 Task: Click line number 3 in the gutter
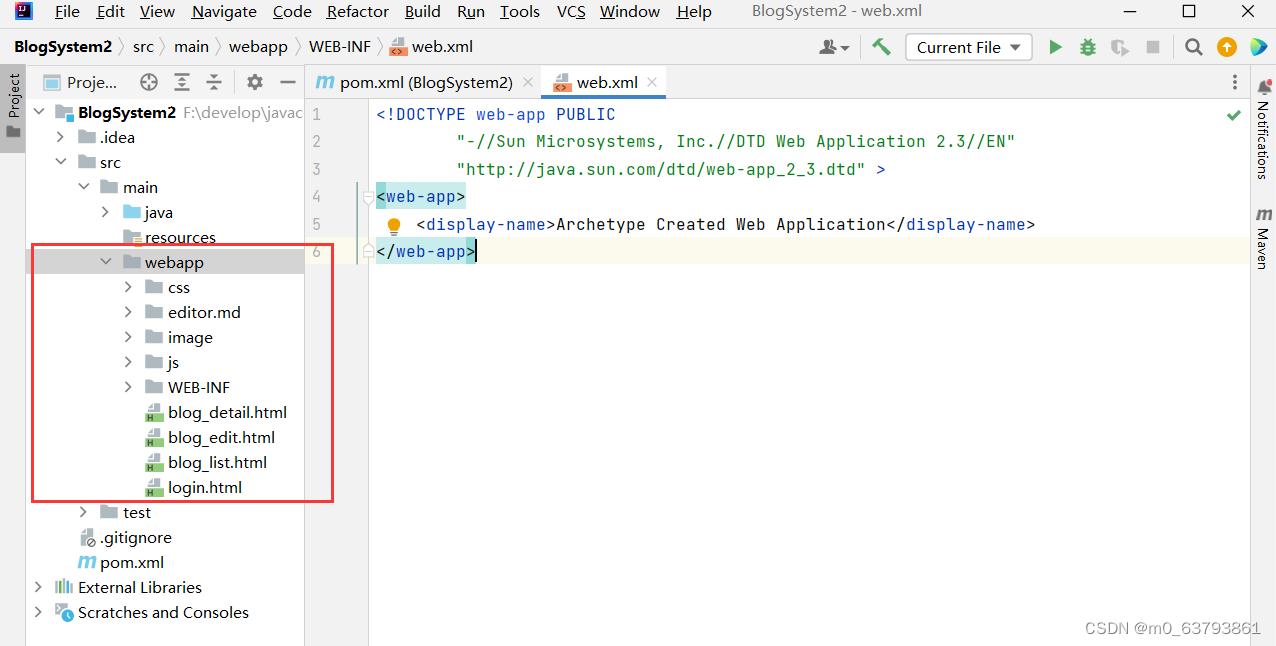(316, 169)
